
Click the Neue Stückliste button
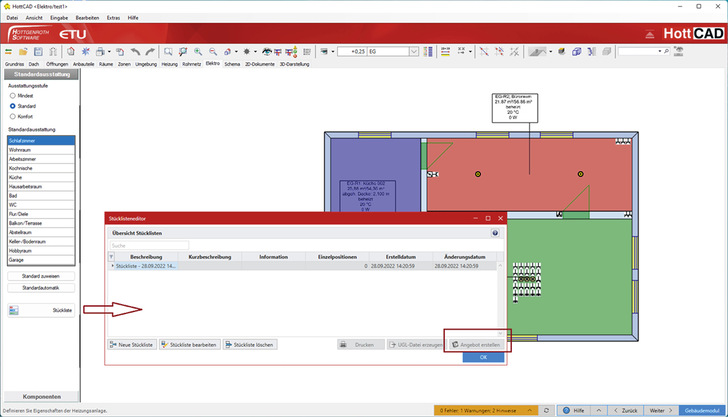coord(130,344)
